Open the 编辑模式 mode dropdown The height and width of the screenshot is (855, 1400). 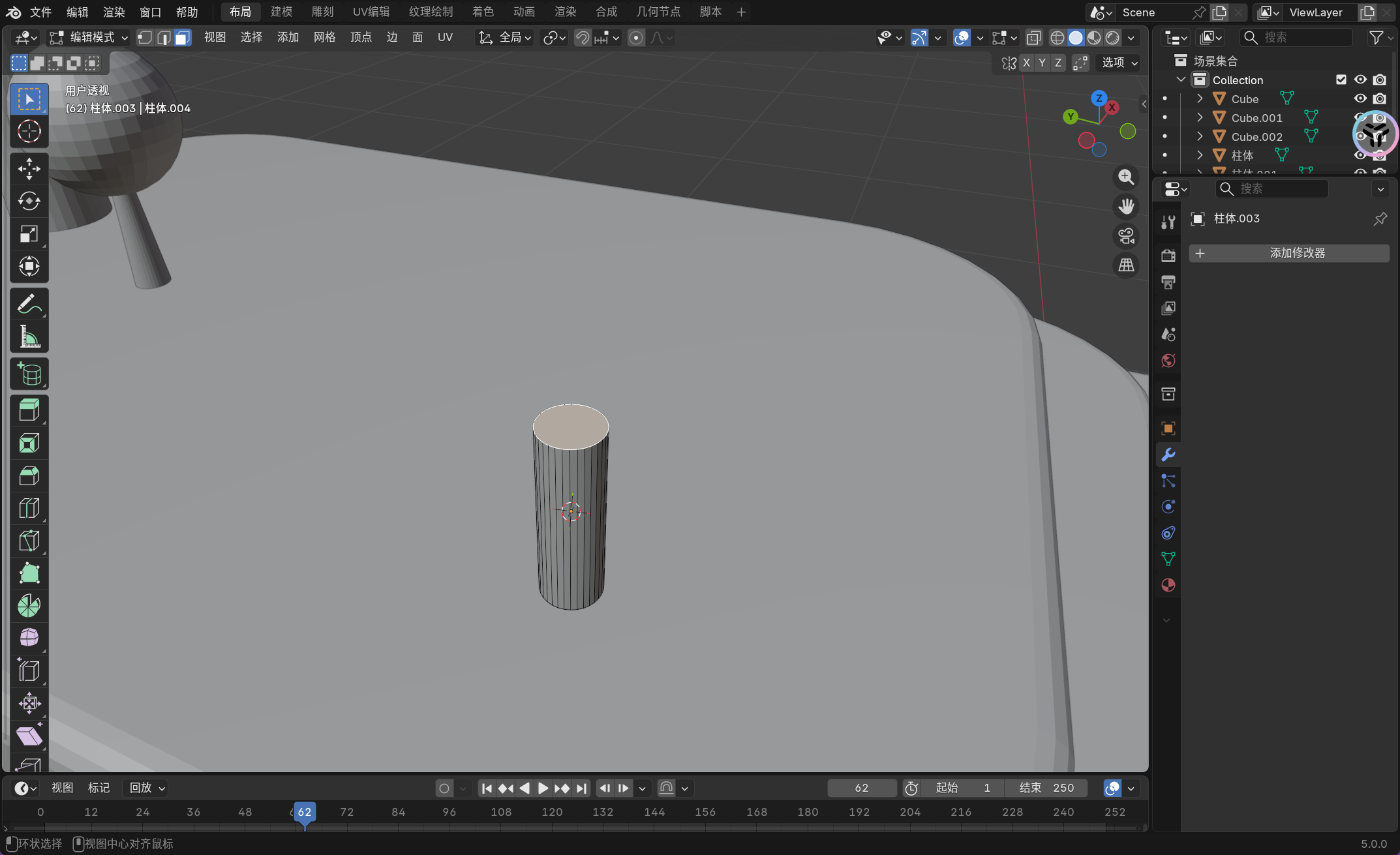click(90, 38)
